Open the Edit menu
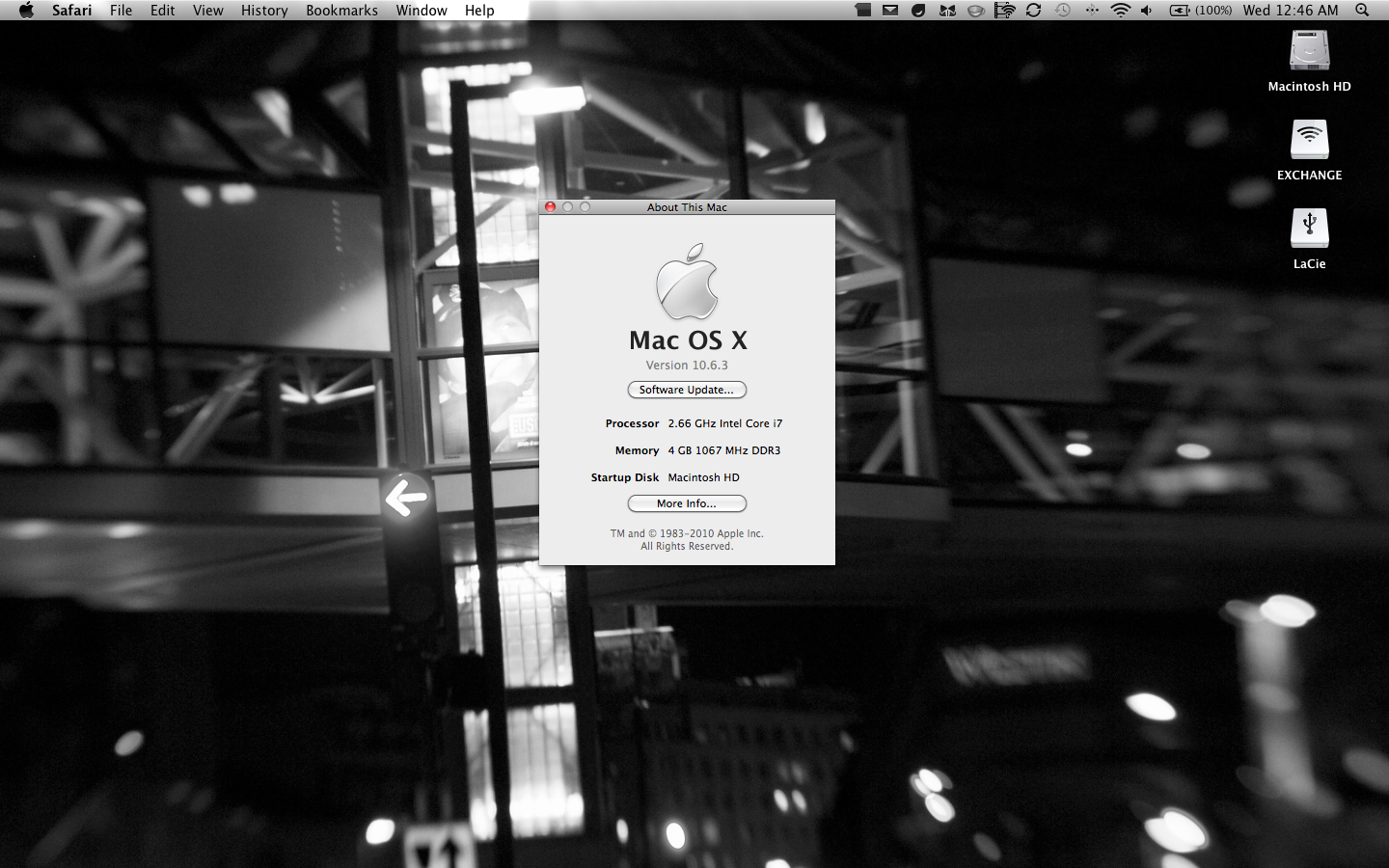The height and width of the screenshot is (868, 1389). 162,10
